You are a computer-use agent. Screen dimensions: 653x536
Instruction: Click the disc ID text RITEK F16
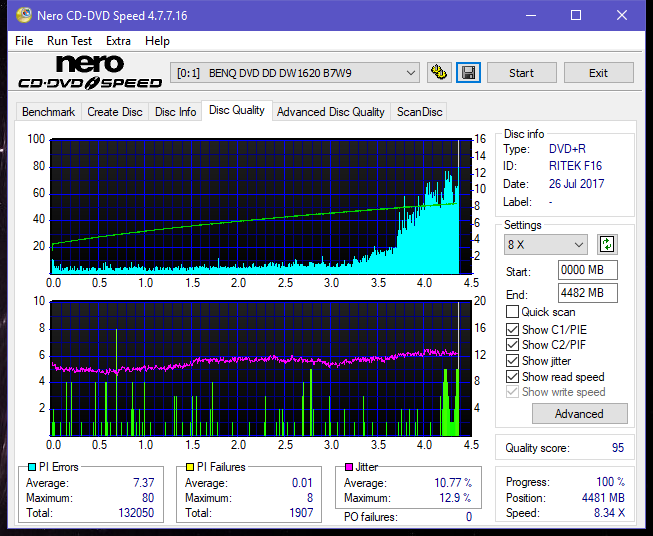[x=575, y=166]
